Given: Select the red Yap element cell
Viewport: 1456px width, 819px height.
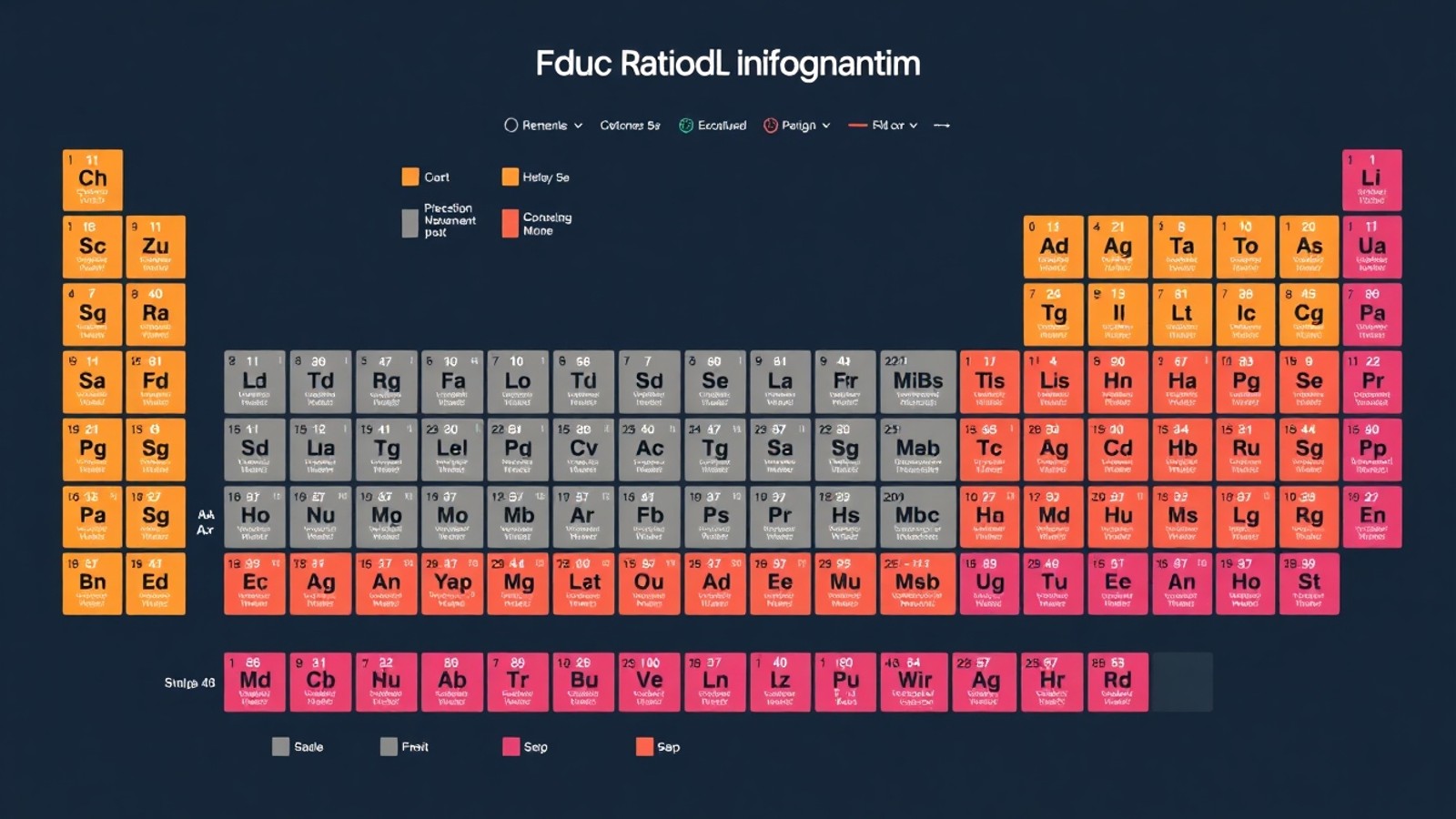Looking at the screenshot, I should point(452,583).
